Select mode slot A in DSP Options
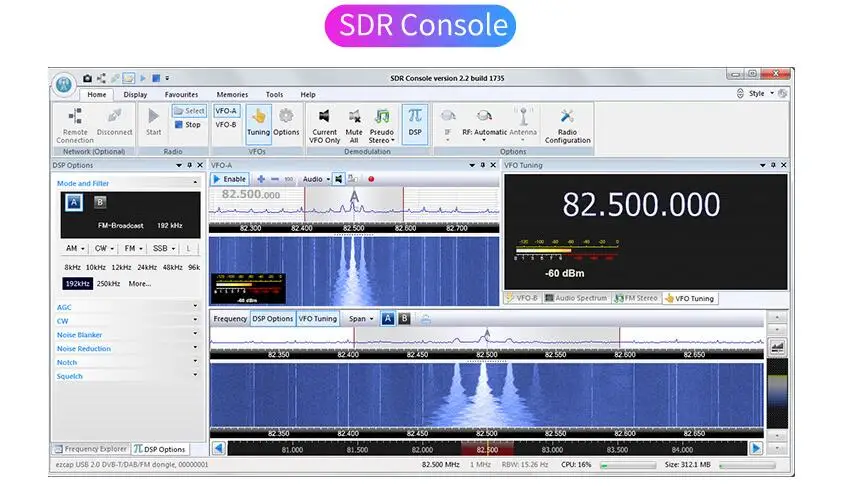Viewport: 848px width, 495px height. pos(74,202)
